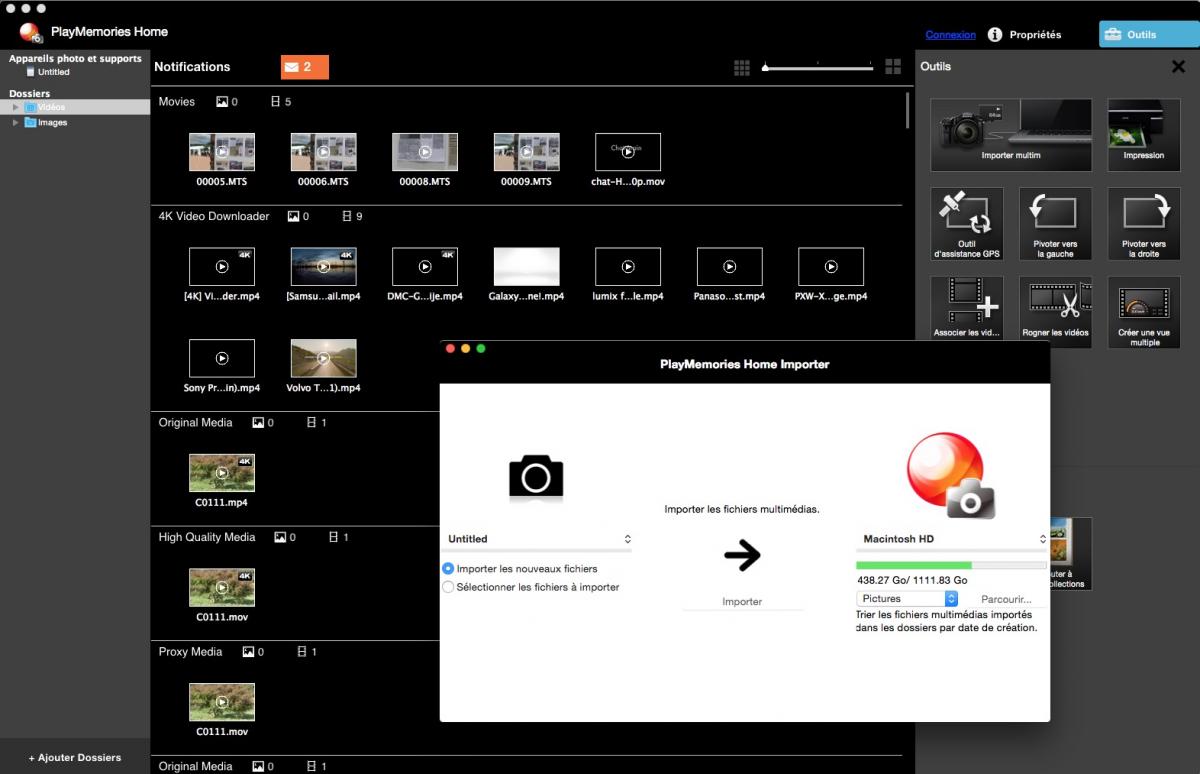Click the Connexion link

pos(950,34)
